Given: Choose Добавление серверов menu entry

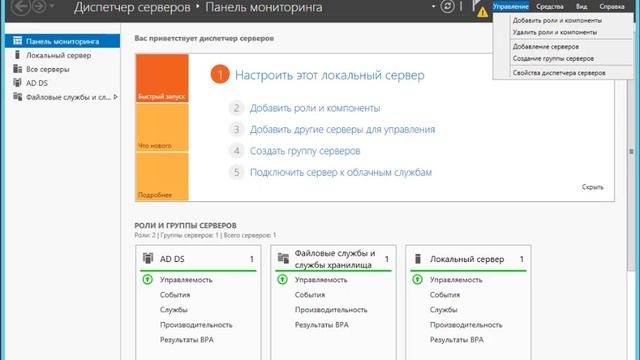Looking at the screenshot, I should point(545,47).
